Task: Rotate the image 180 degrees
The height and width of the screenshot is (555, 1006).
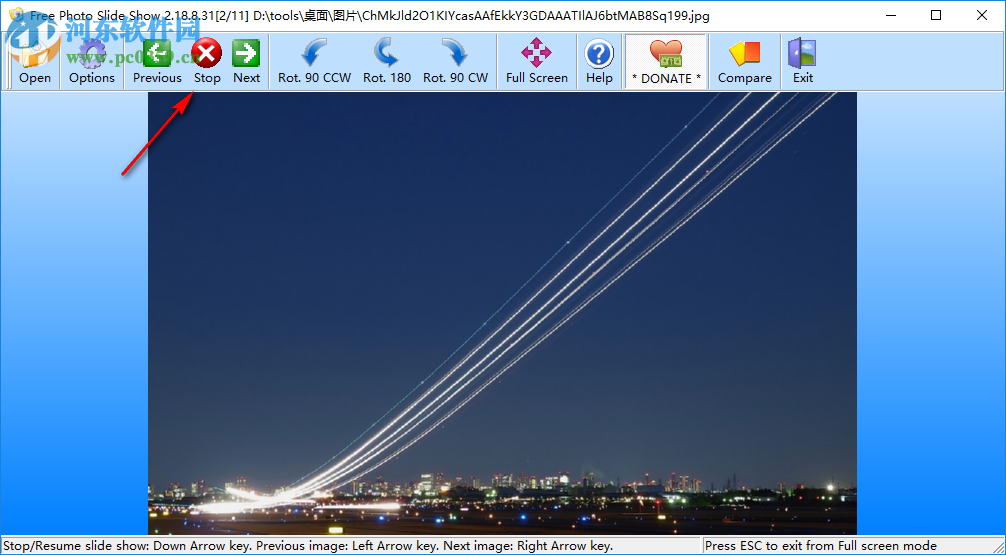Action: (387, 62)
